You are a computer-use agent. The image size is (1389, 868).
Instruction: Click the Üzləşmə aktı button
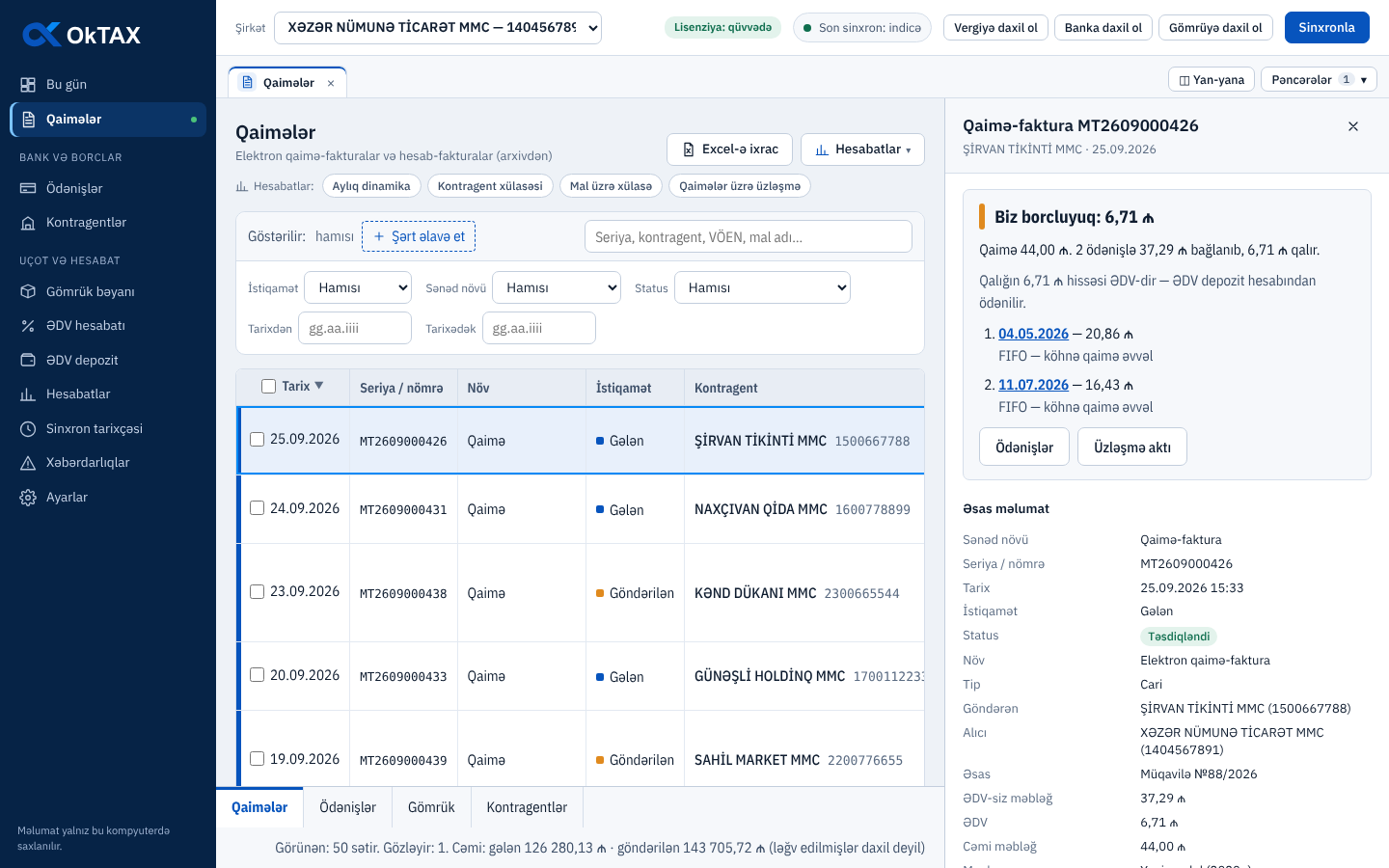[x=1132, y=448]
